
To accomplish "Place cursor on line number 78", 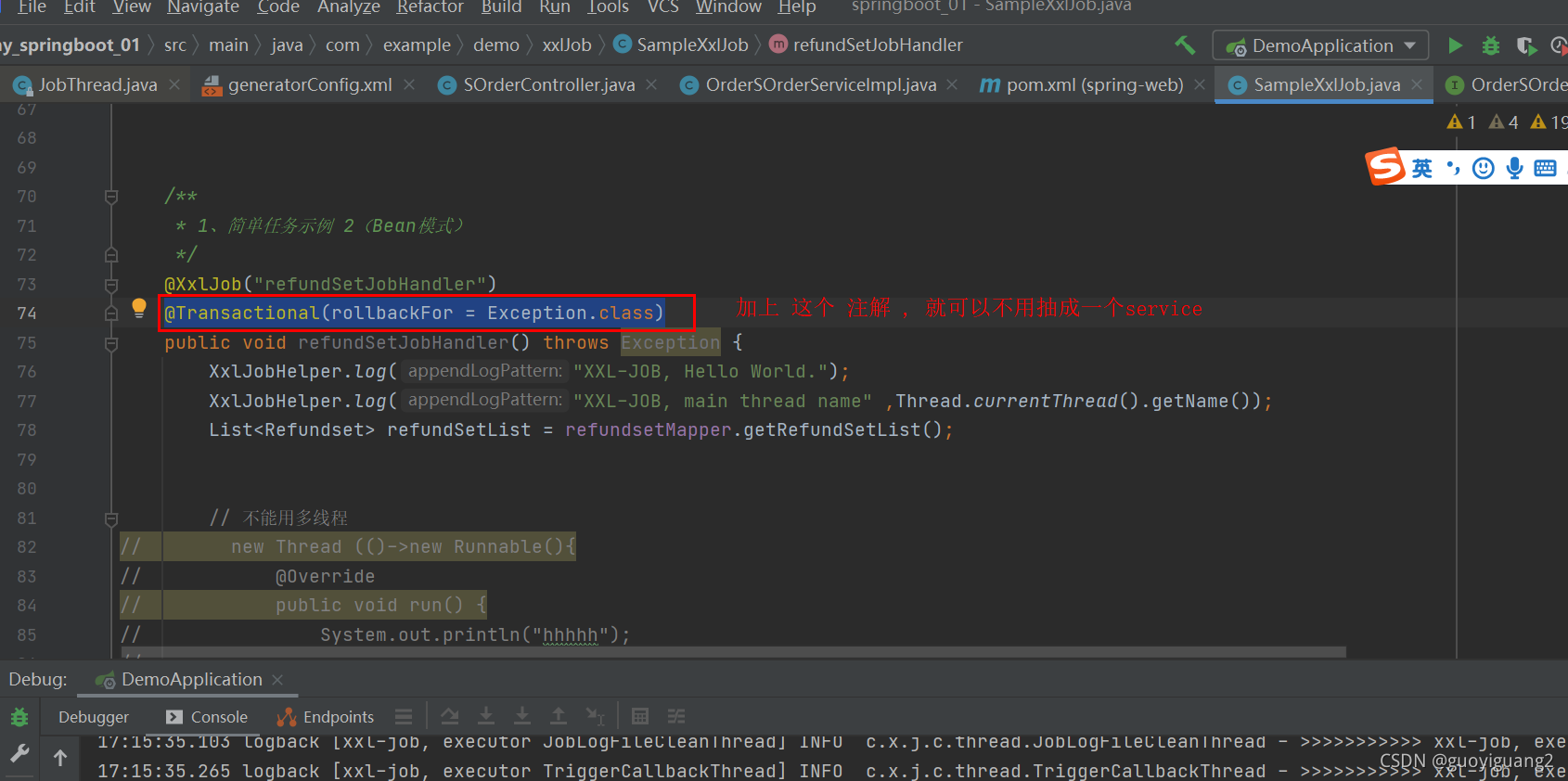I will (27, 430).
